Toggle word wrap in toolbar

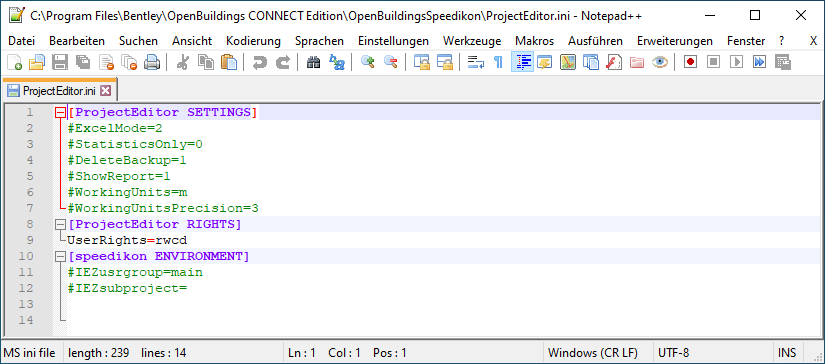click(x=475, y=63)
